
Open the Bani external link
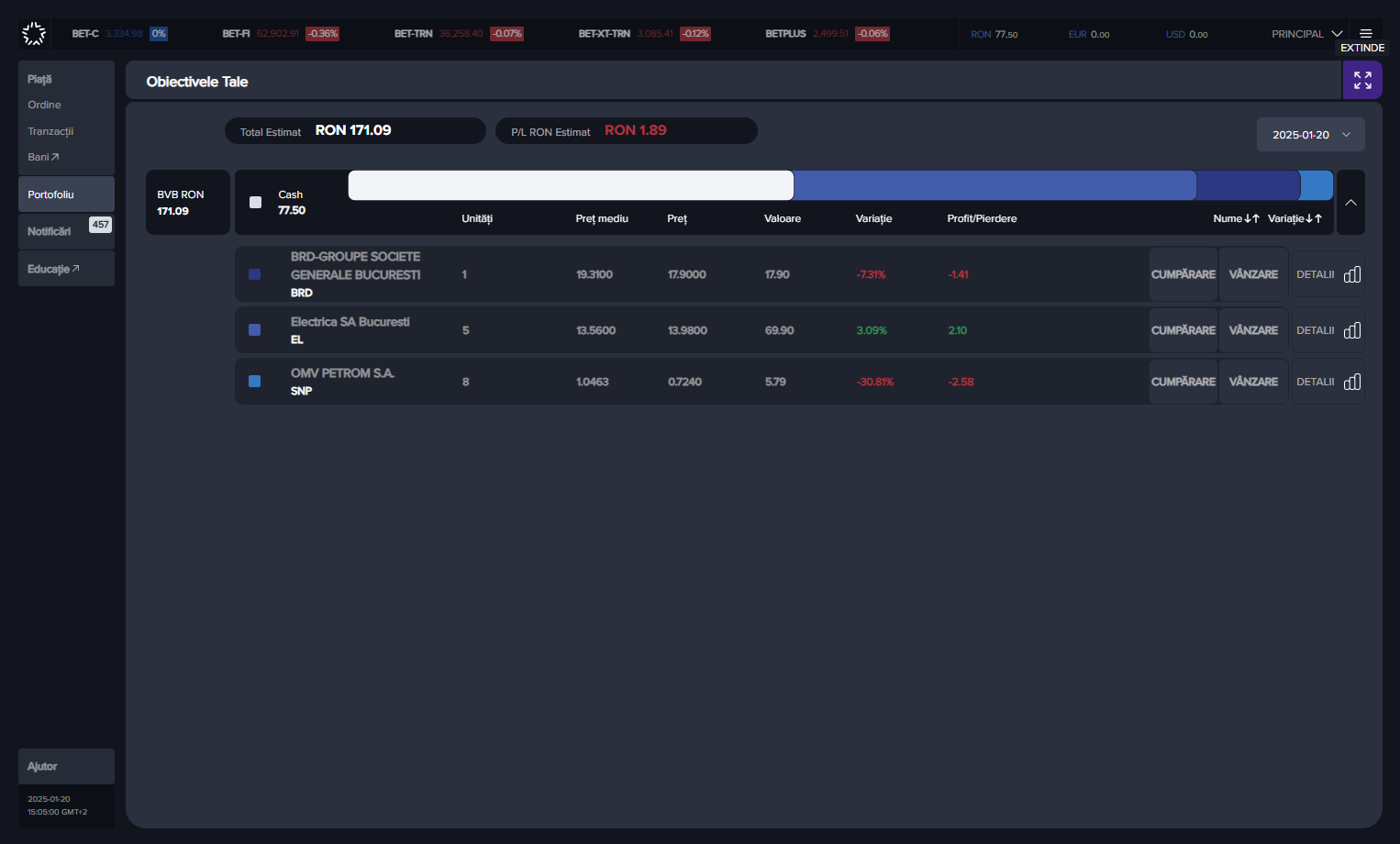(x=43, y=157)
